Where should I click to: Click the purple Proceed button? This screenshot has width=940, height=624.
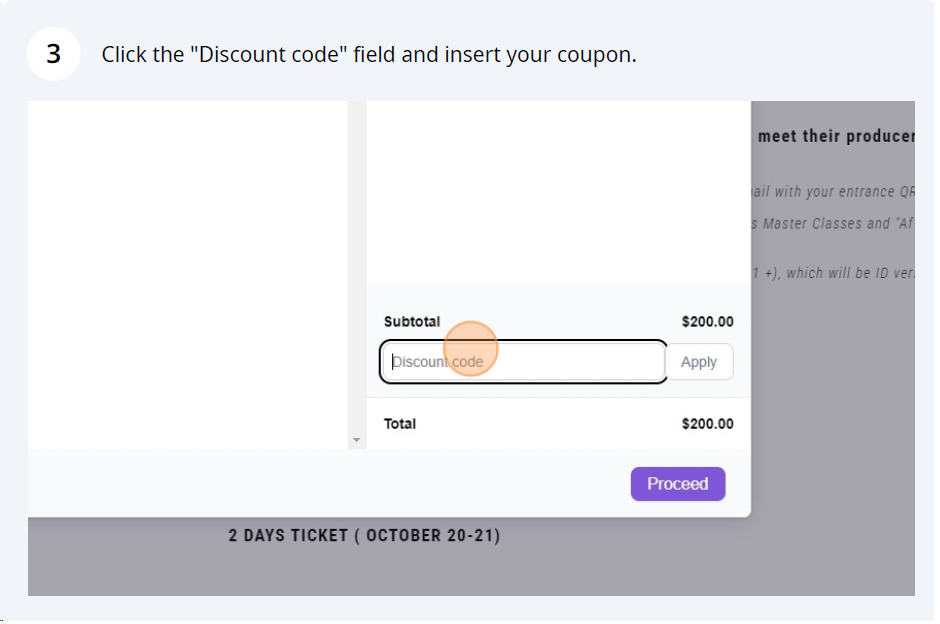(677, 484)
